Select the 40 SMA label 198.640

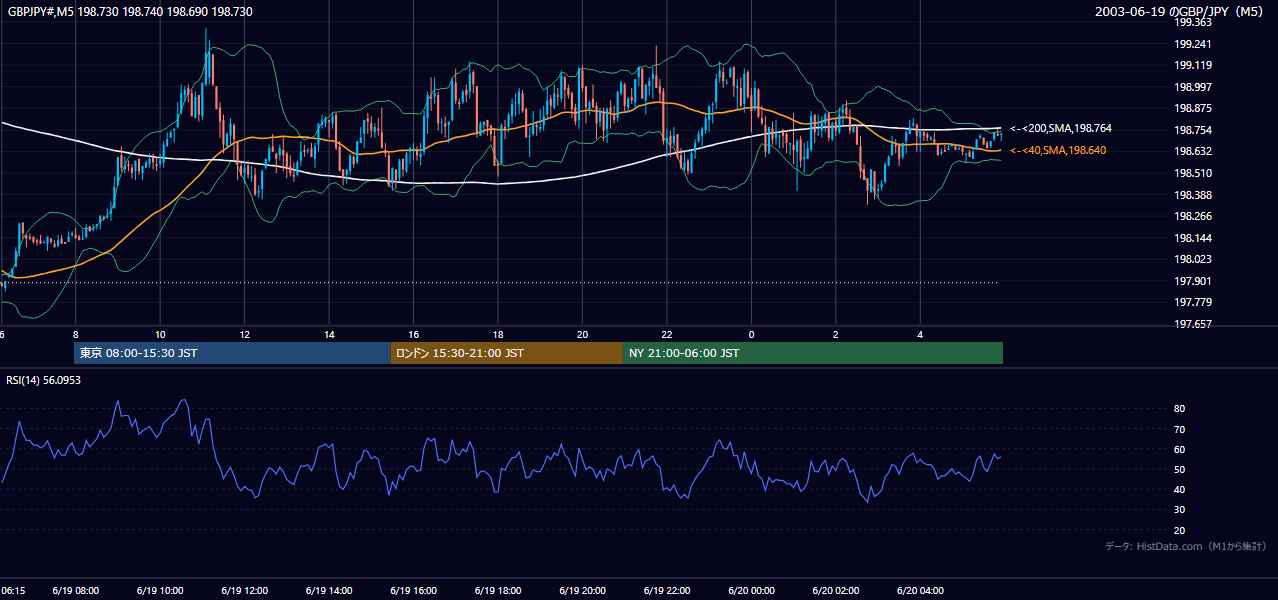[1058, 150]
